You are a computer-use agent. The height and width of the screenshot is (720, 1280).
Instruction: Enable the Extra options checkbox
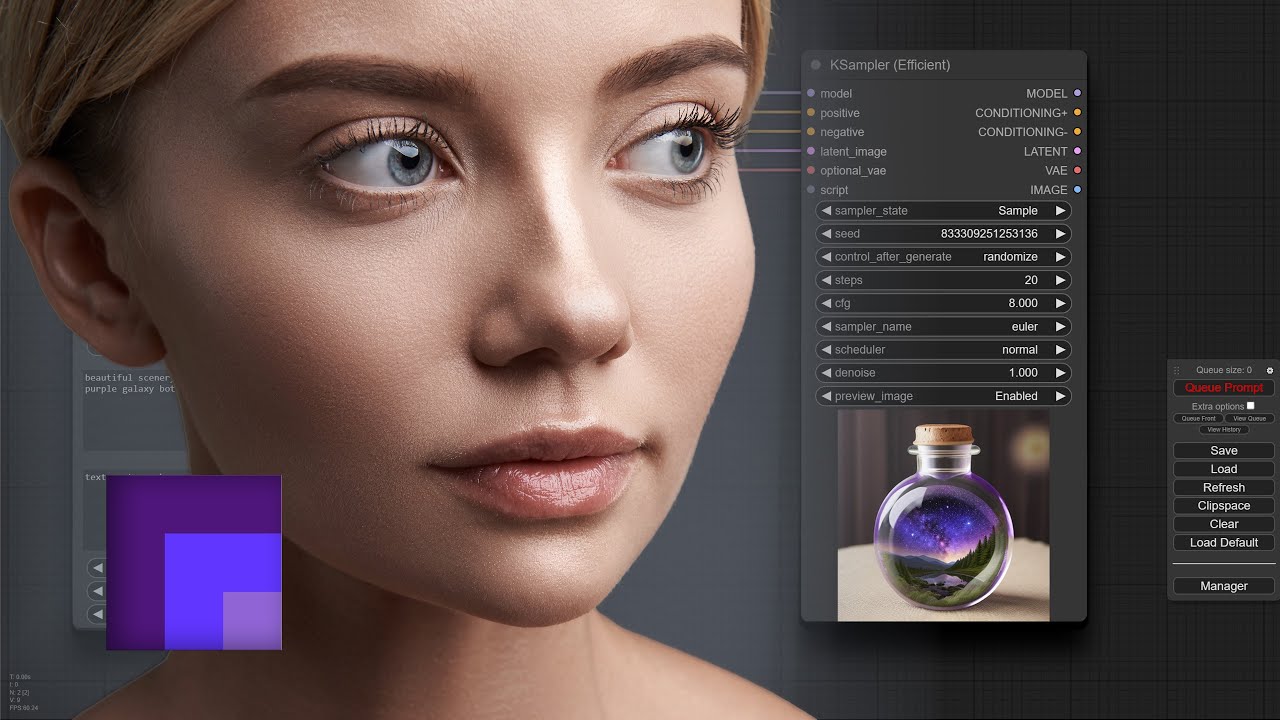click(1250, 406)
